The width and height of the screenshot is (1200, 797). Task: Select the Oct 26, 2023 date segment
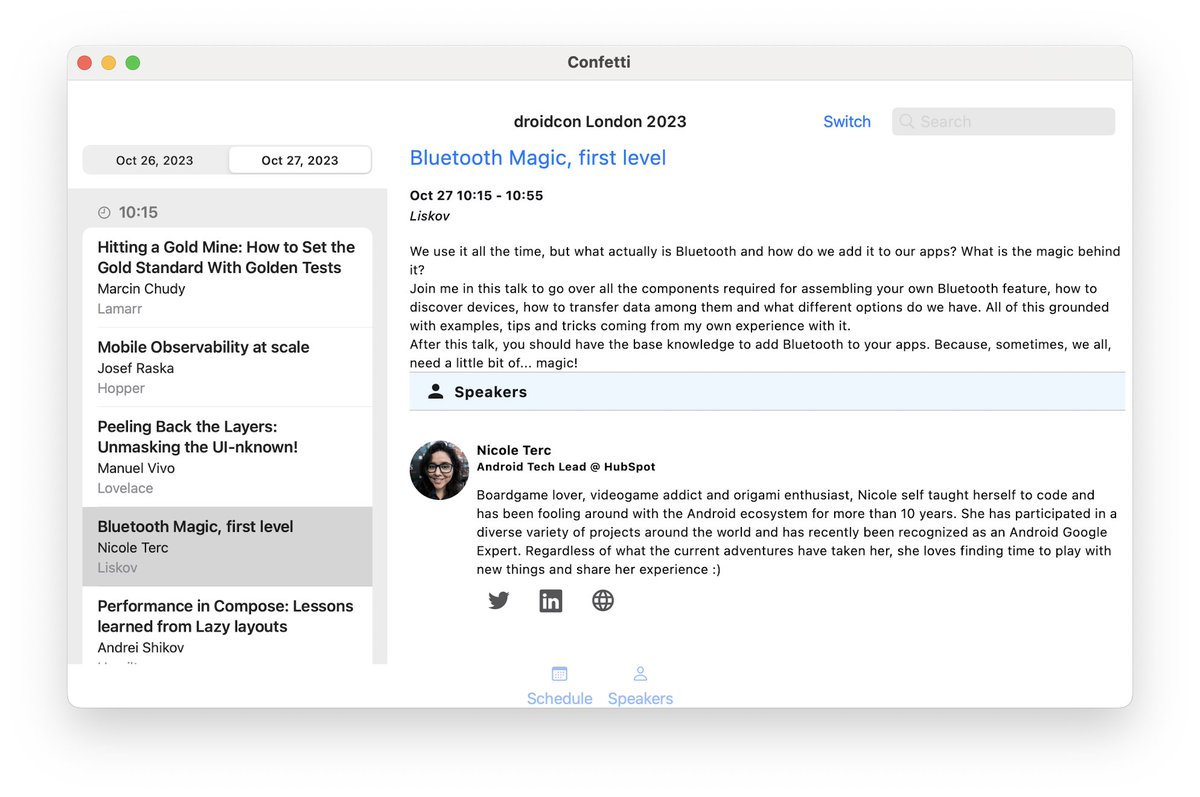(155, 160)
